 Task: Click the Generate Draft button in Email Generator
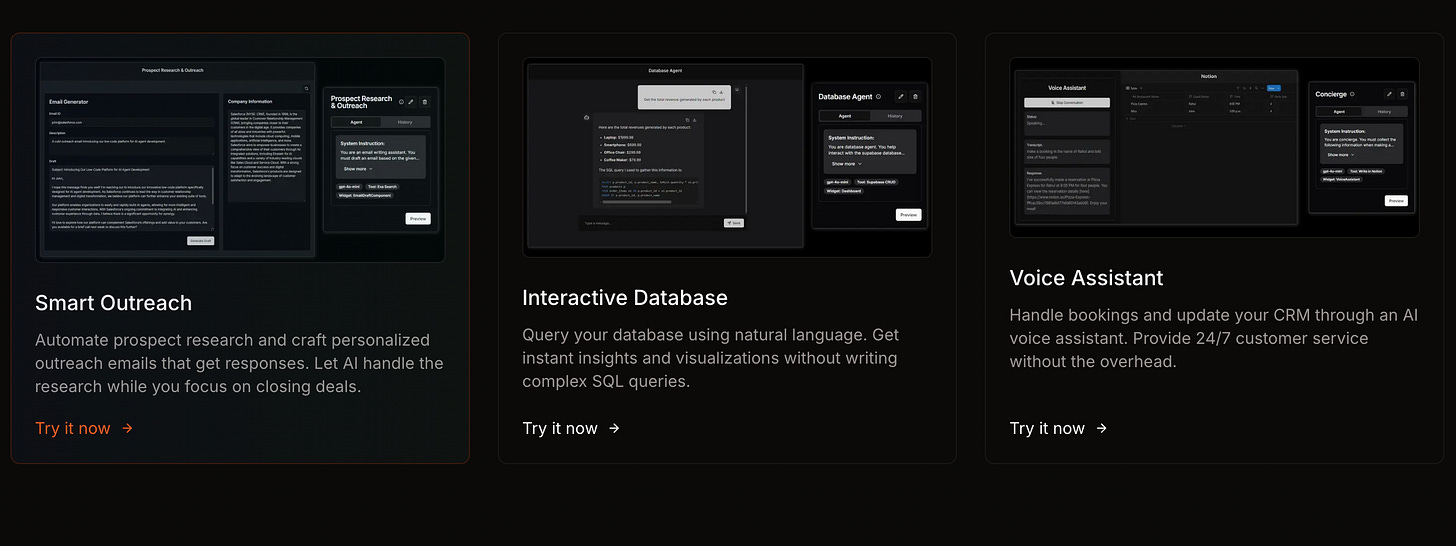(201, 241)
